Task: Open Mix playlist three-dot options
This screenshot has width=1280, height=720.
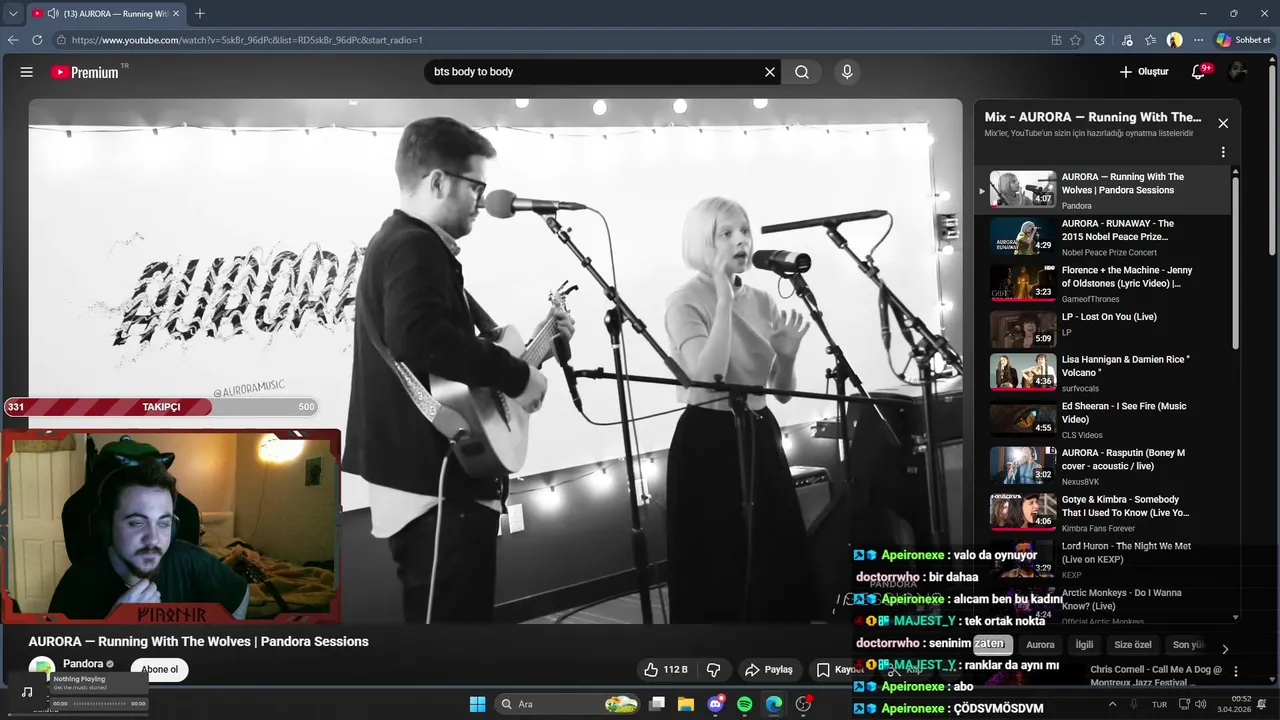Action: 1223,153
